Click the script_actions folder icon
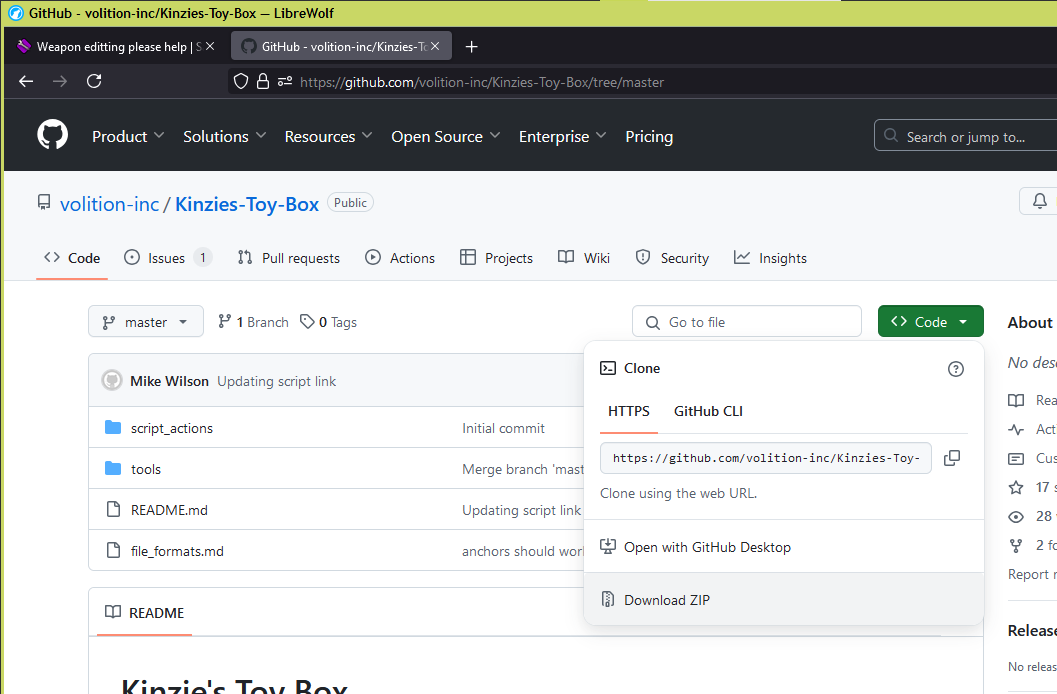1057x694 pixels. [113, 427]
